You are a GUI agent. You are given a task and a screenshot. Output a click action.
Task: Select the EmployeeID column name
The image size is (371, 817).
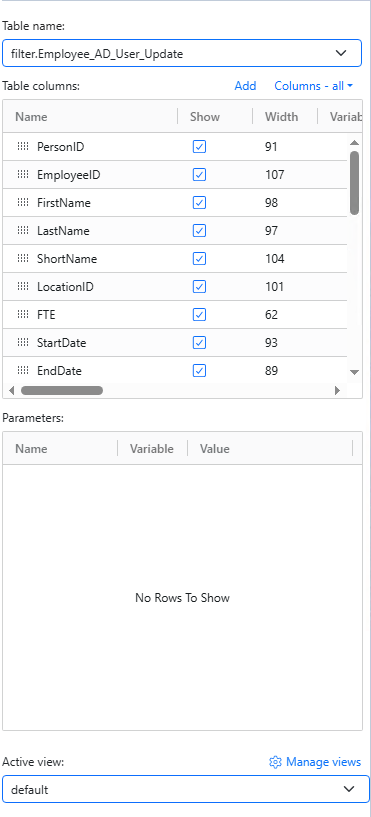pyautogui.click(x=68, y=175)
